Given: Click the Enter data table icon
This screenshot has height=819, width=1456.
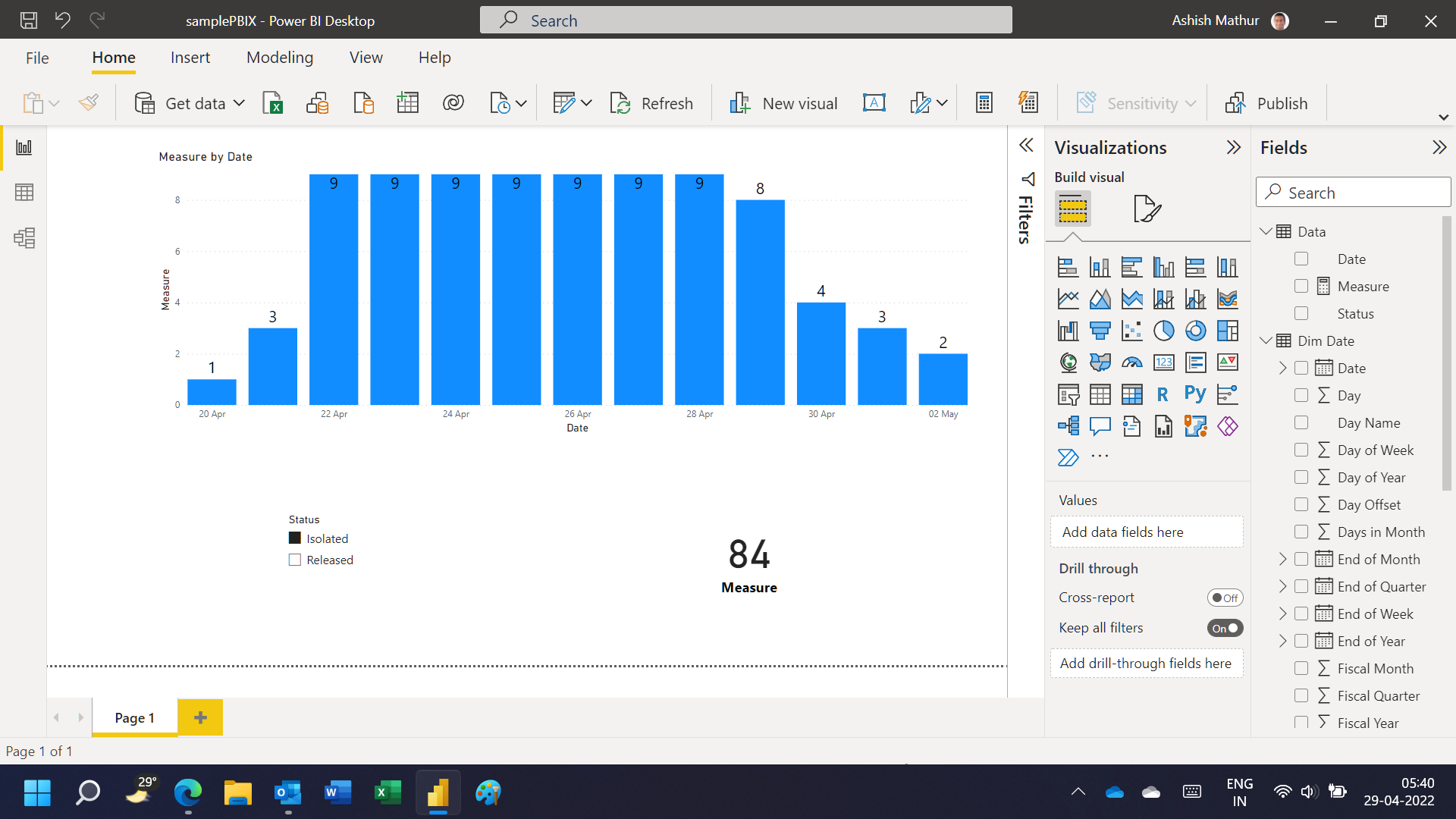Looking at the screenshot, I should click(408, 103).
